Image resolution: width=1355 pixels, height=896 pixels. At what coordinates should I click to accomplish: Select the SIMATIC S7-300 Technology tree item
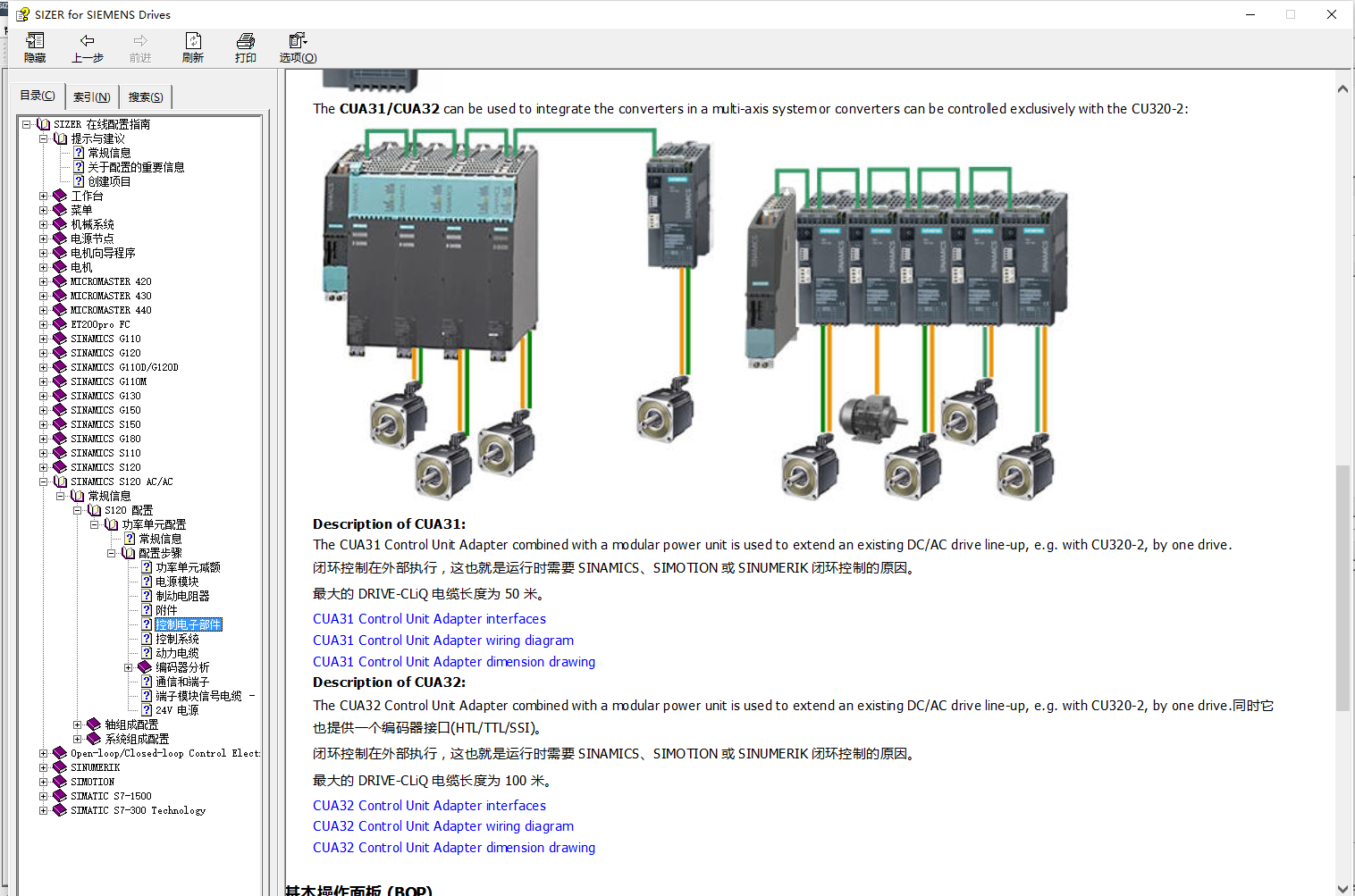(x=138, y=810)
